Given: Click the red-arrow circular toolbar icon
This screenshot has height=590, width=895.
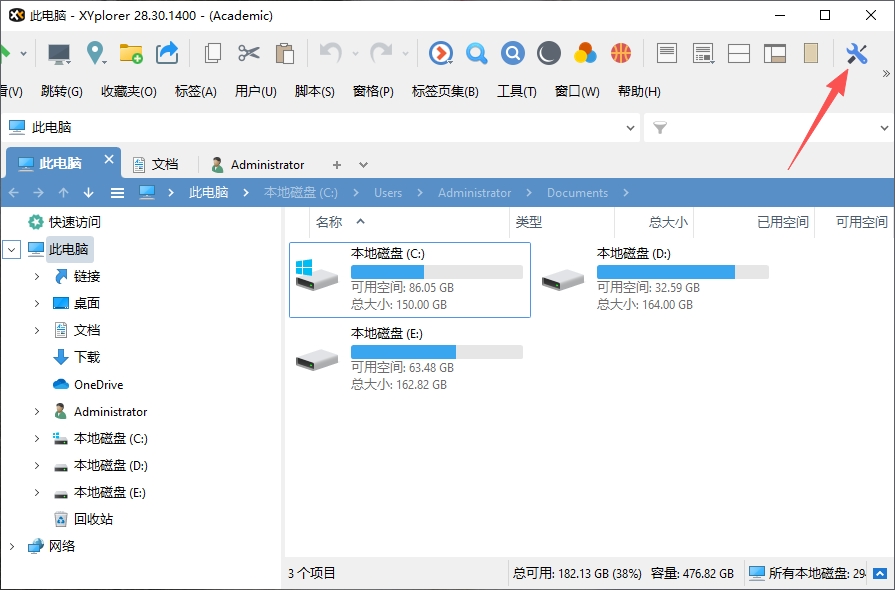Looking at the screenshot, I should point(441,54).
